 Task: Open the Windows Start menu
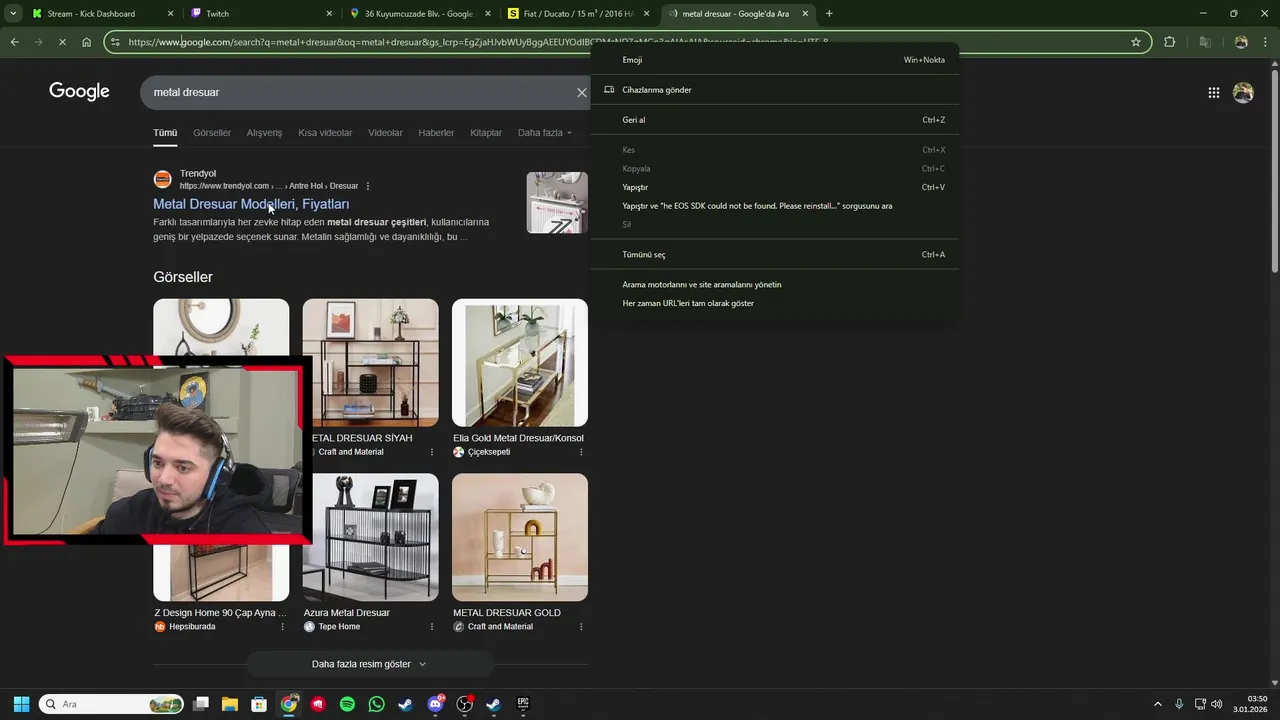[21, 704]
